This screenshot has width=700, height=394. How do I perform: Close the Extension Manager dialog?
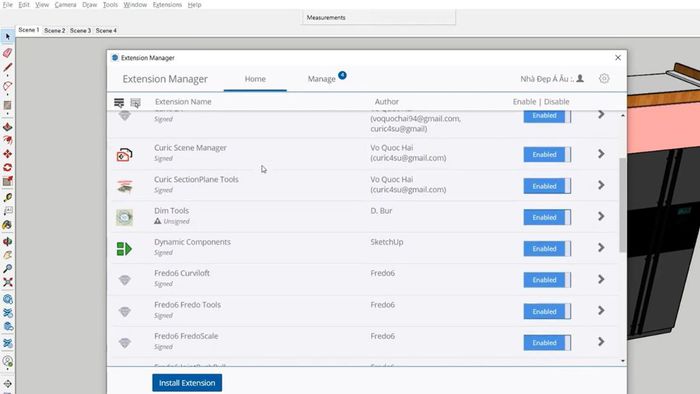[x=618, y=58]
